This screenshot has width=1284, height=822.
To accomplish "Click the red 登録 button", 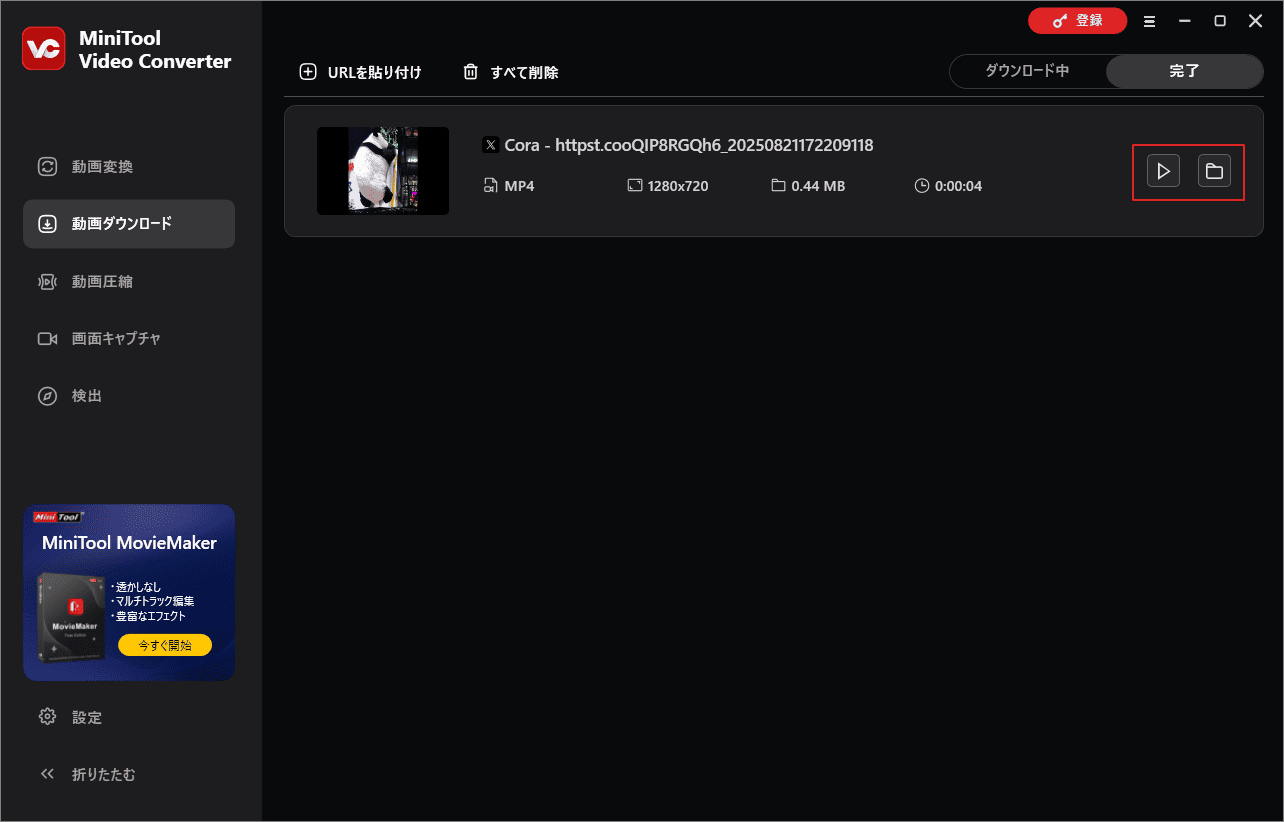I will click(x=1077, y=21).
